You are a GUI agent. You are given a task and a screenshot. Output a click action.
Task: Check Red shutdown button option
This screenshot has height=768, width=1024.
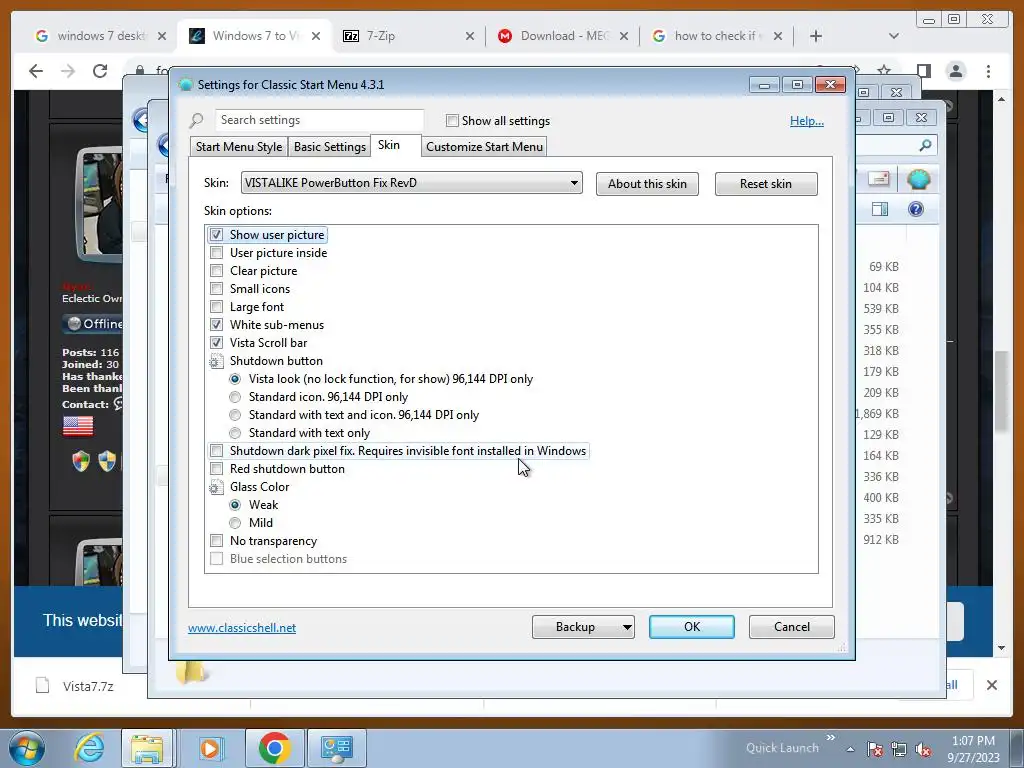(216, 469)
